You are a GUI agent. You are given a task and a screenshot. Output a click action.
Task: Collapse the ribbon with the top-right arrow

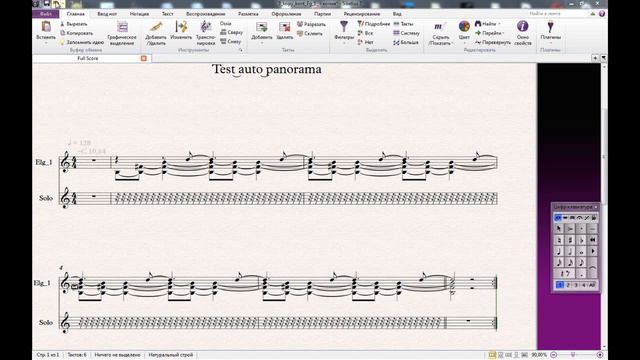click(x=593, y=14)
